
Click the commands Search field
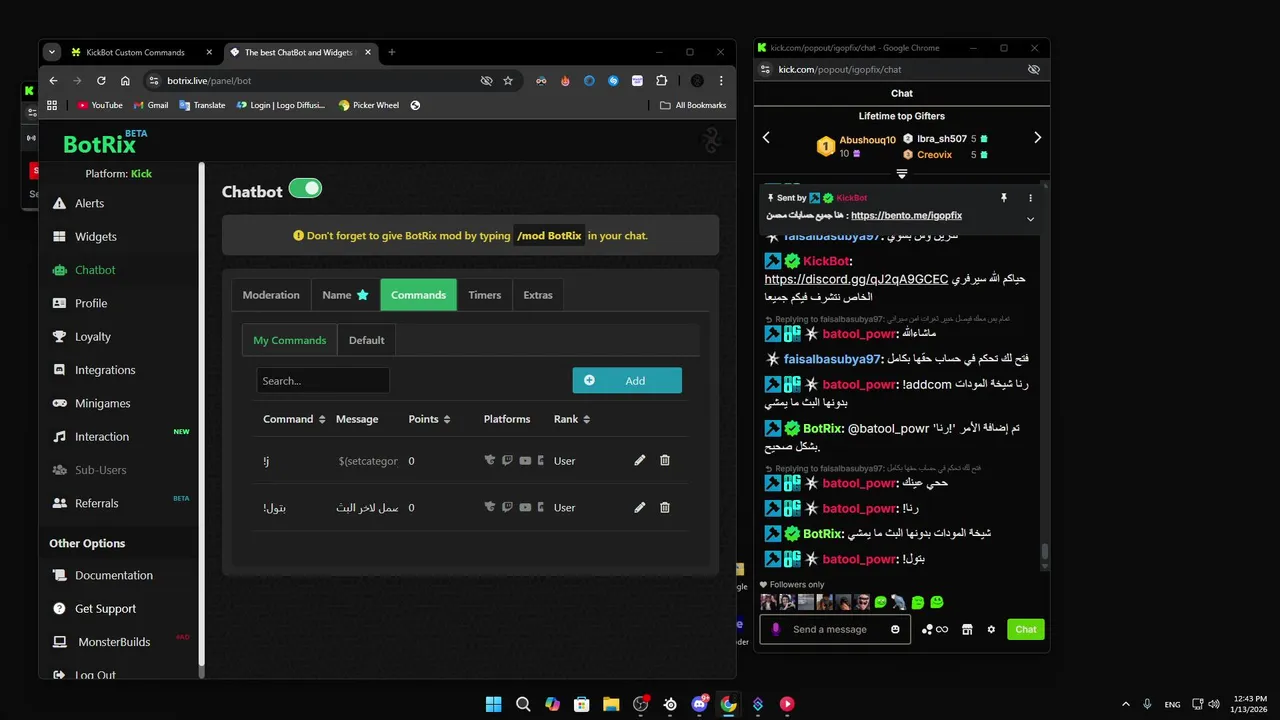[x=323, y=380]
